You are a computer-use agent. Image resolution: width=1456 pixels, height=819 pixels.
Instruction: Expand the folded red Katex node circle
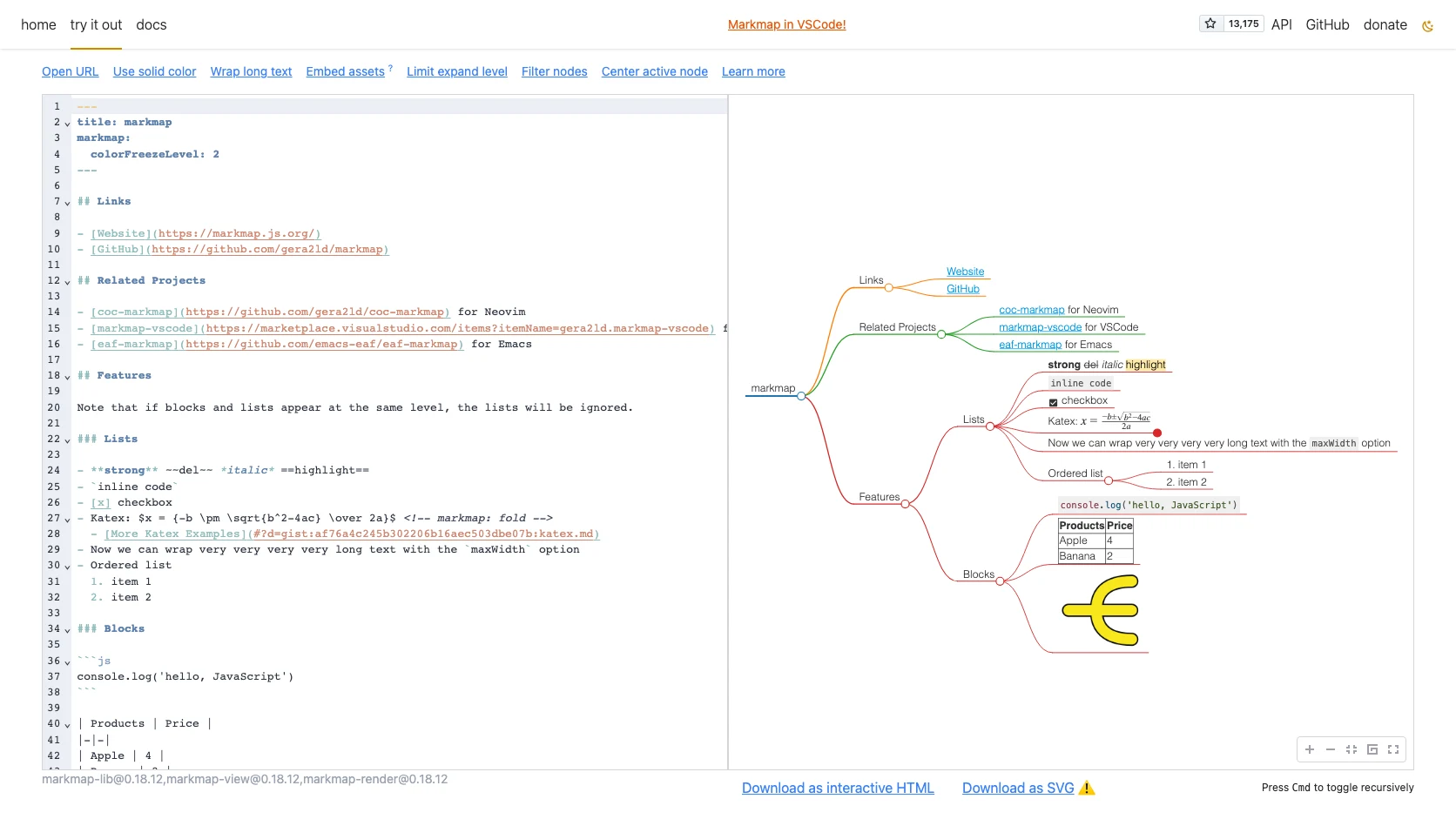click(x=1157, y=433)
